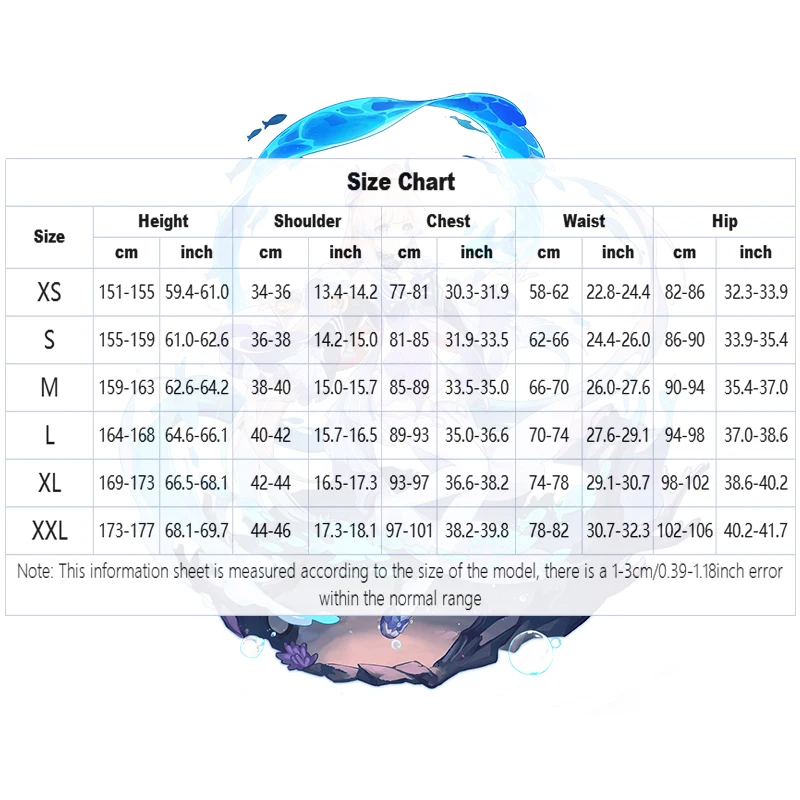The width and height of the screenshot is (800, 800).
Task: Click the Chest column header
Action: (x=448, y=221)
